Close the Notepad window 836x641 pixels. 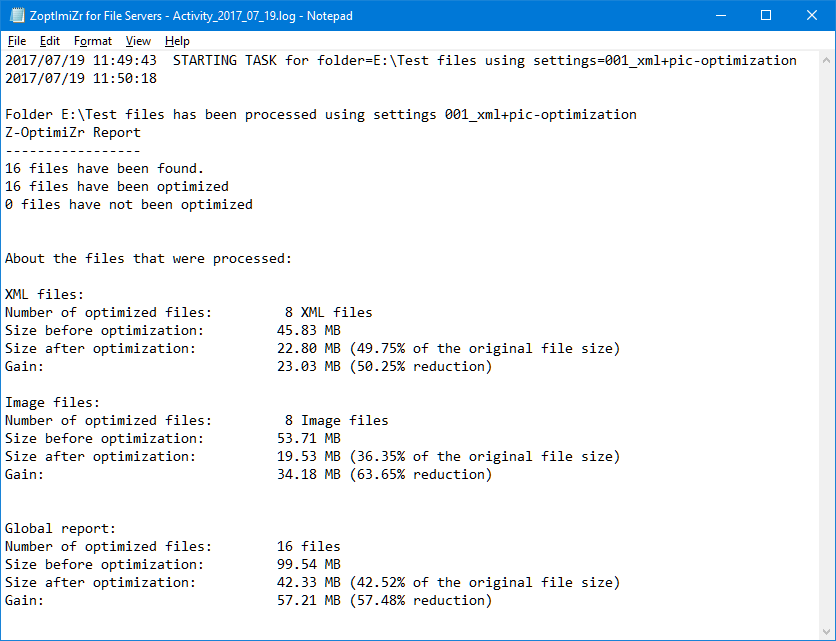(x=811, y=15)
